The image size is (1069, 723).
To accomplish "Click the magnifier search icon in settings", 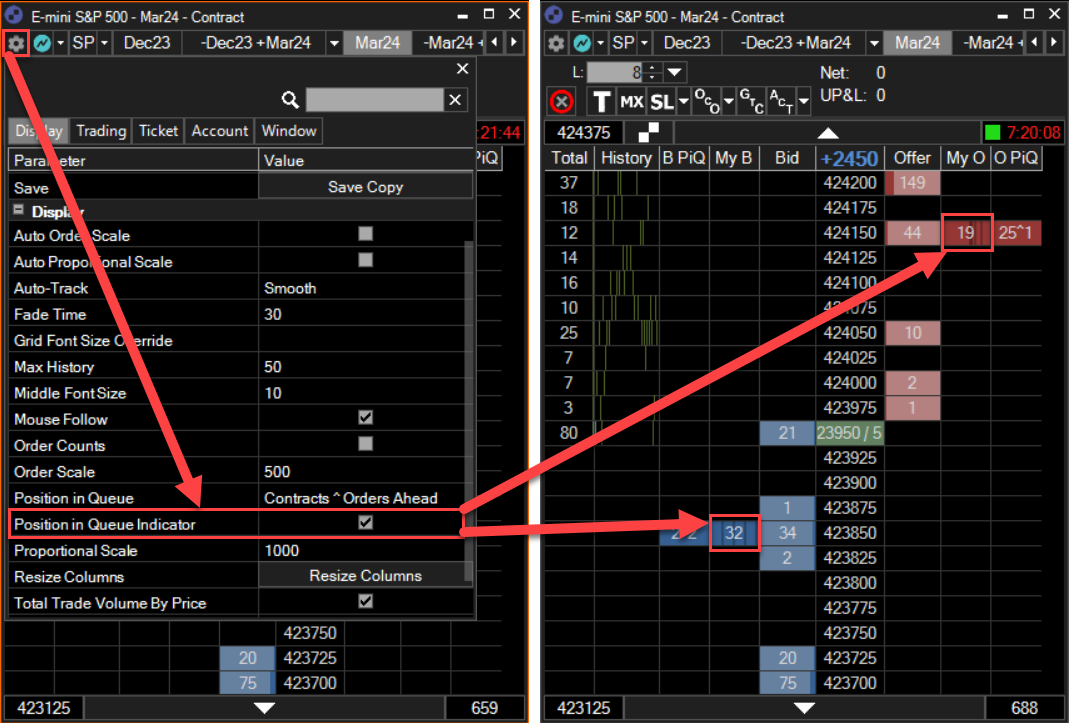I will [290, 99].
